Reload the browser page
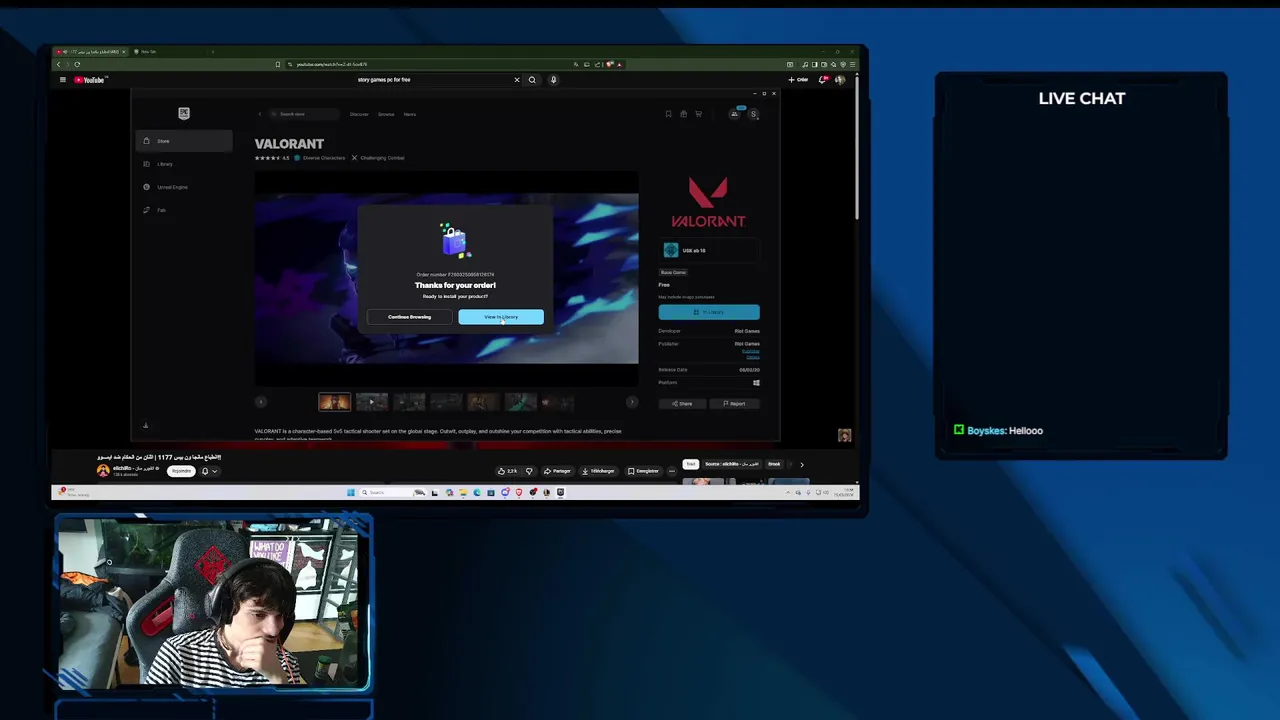This screenshot has height=720, width=1280. [77, 64]
